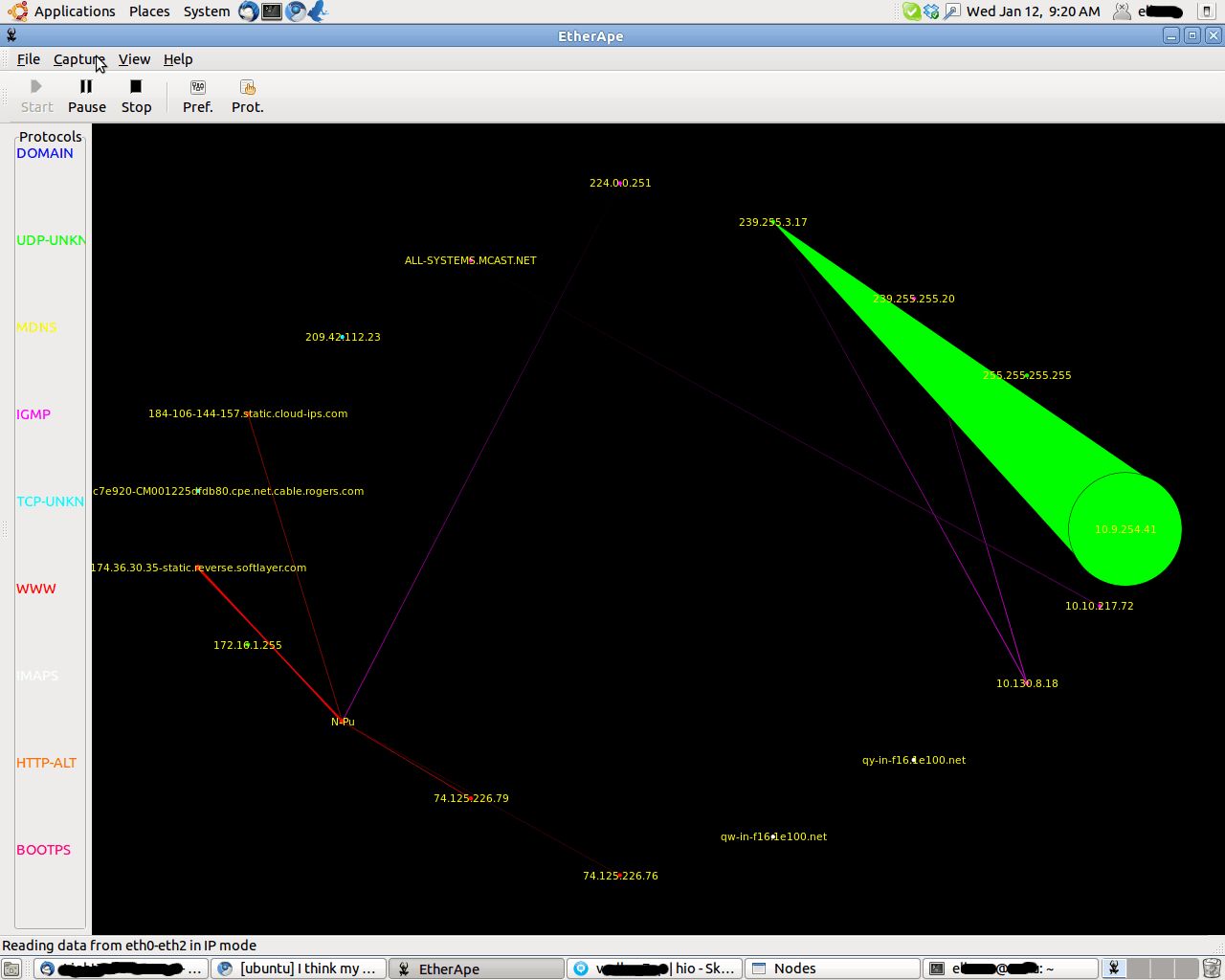Click the EtherApe window menu icon
Image resolution: width=1225 pixels, height=980 pixels.
[x=11, y=35]
